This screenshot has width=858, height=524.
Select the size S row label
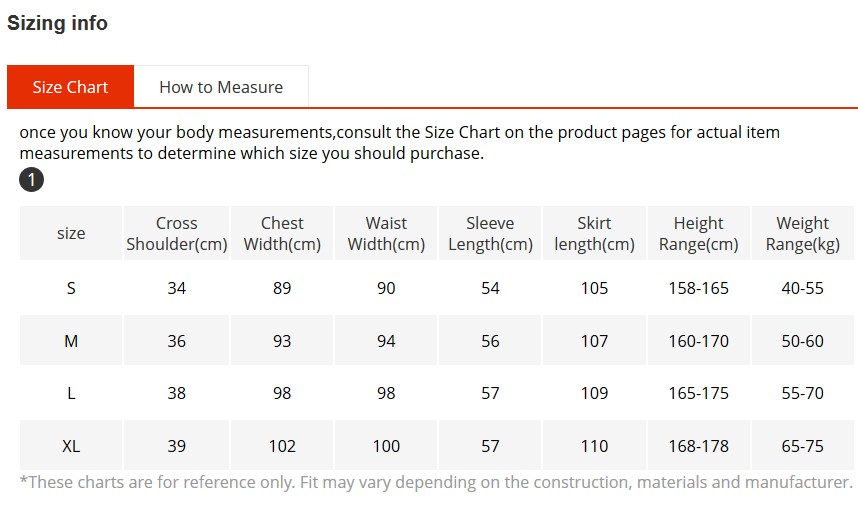point(71,288)
